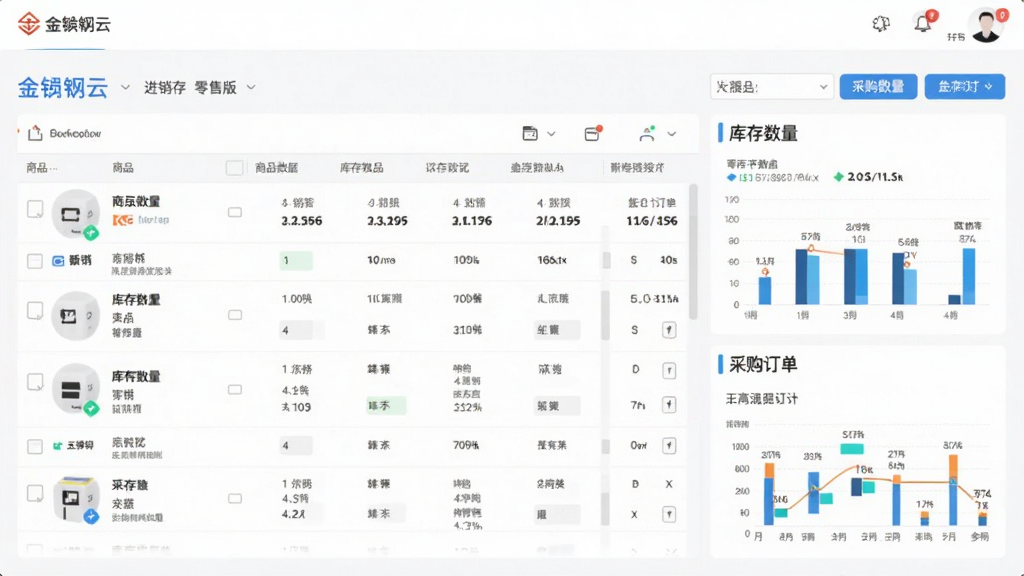Select the row checkbox for the 3.2.556 row
The height and width of the screenshot is (576, 1024).
click(x=35, y=210)
